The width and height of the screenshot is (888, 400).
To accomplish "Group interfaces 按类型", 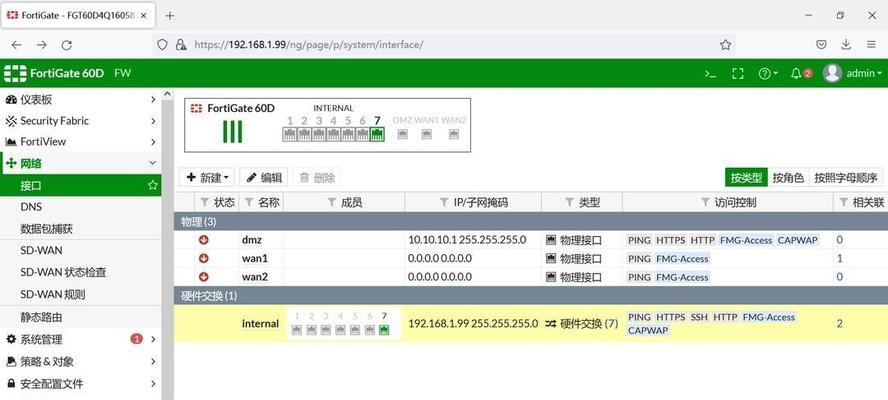I will (x=746, y=178).
